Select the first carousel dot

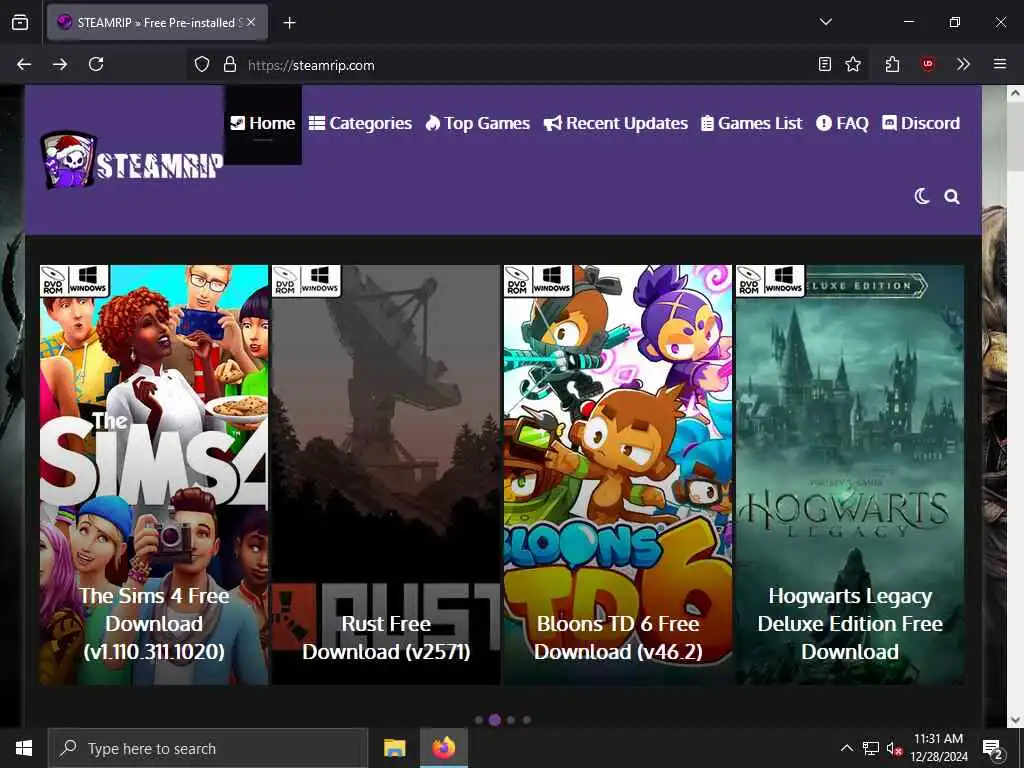pyautogui.click(x=479, y=720)
